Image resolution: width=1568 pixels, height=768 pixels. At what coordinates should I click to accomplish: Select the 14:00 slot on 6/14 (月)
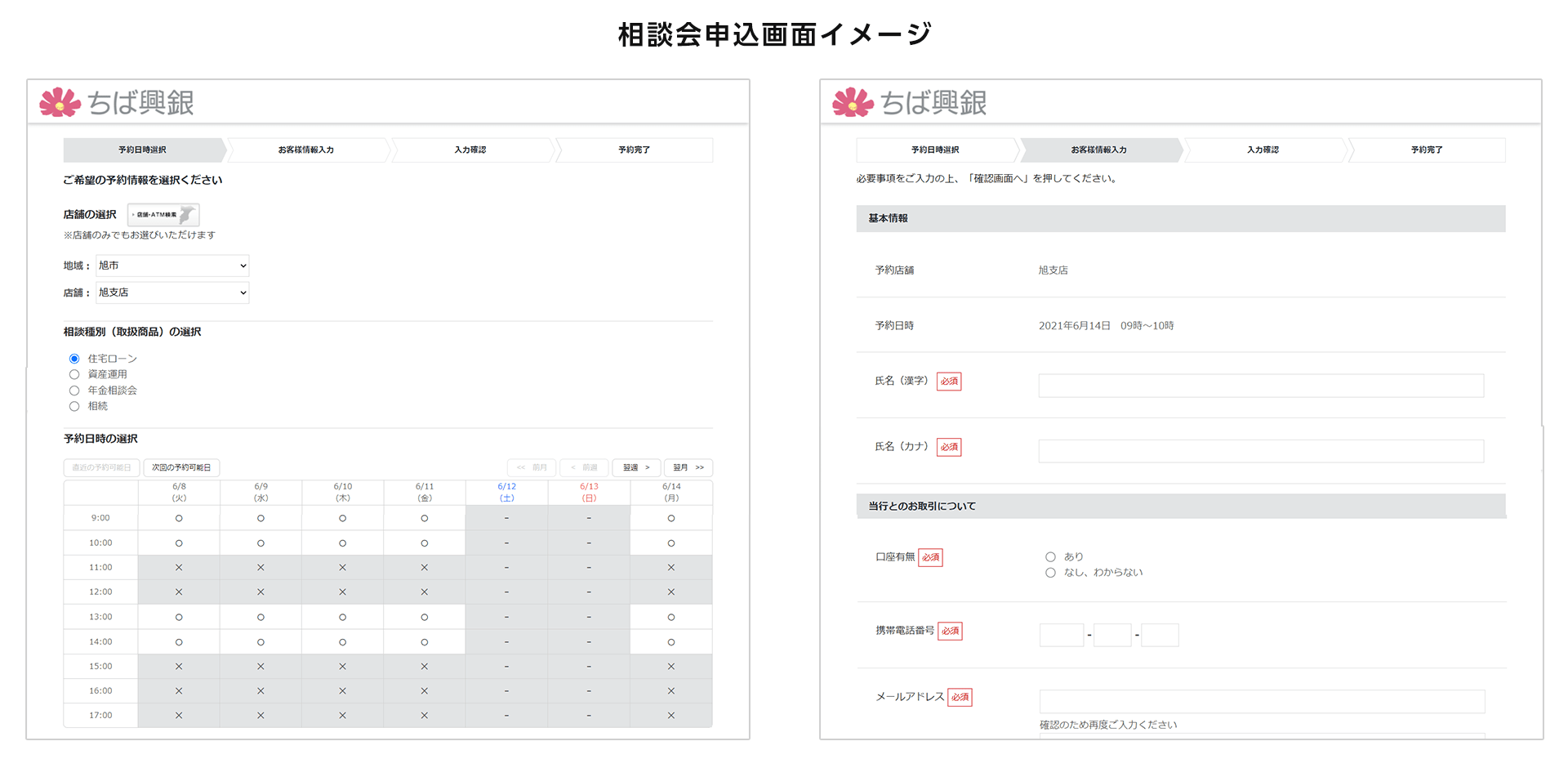point(671,642)
